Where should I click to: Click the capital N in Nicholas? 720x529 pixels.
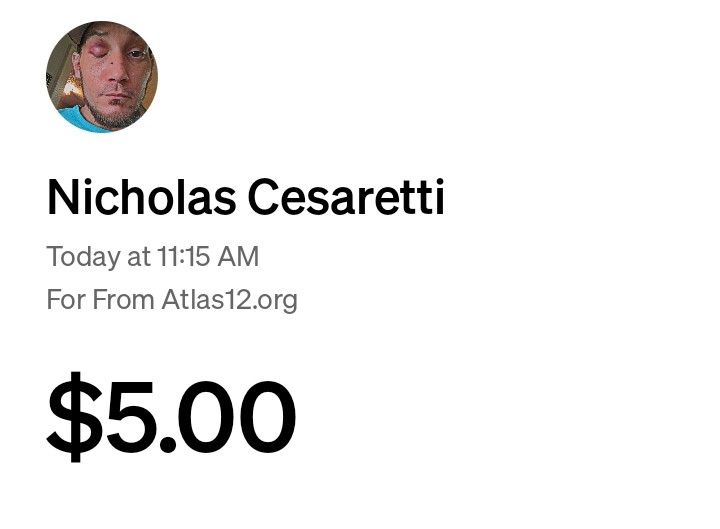pyautogui.click(x=62, y=197)
